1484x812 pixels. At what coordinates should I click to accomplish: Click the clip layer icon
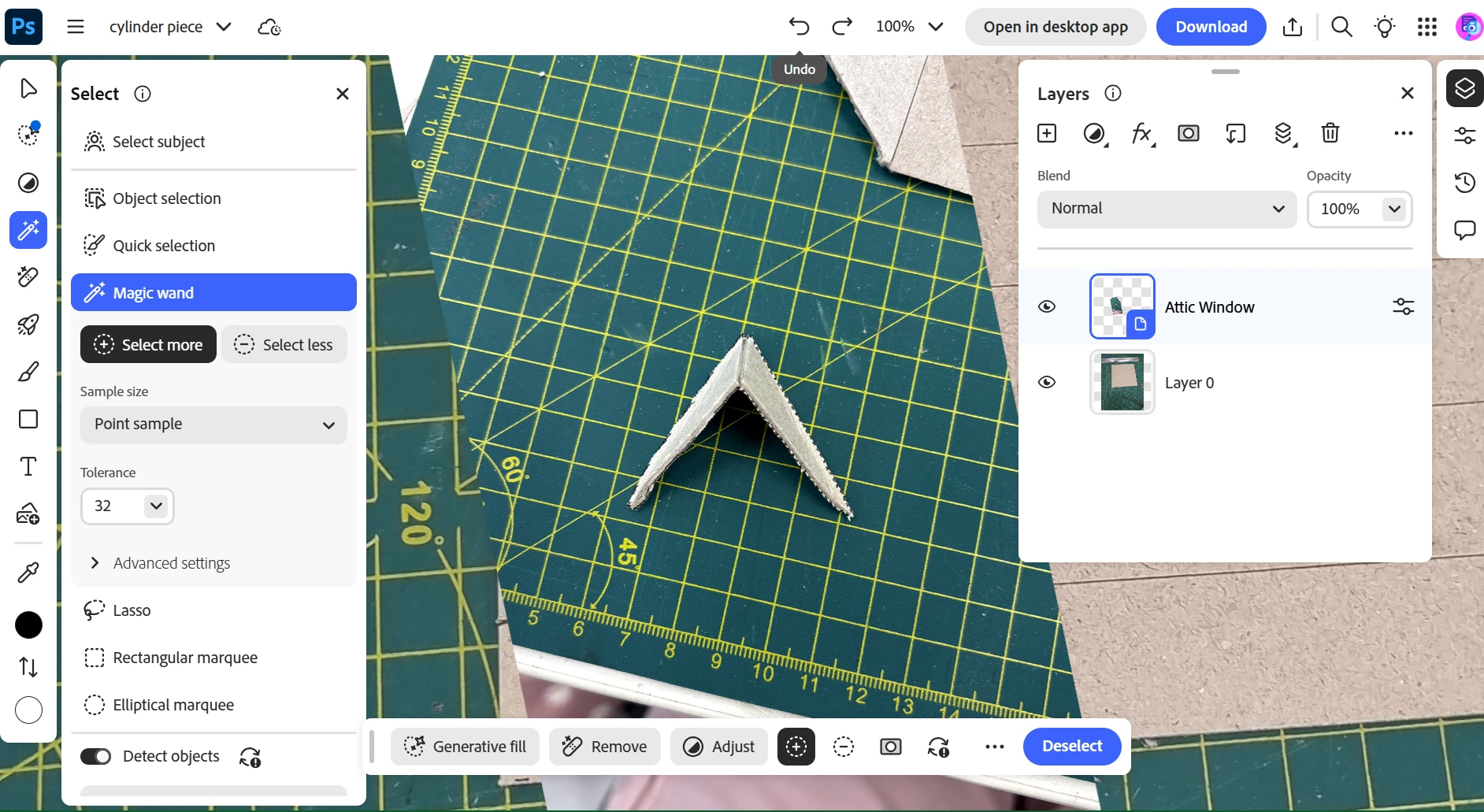pos(1236,133)
